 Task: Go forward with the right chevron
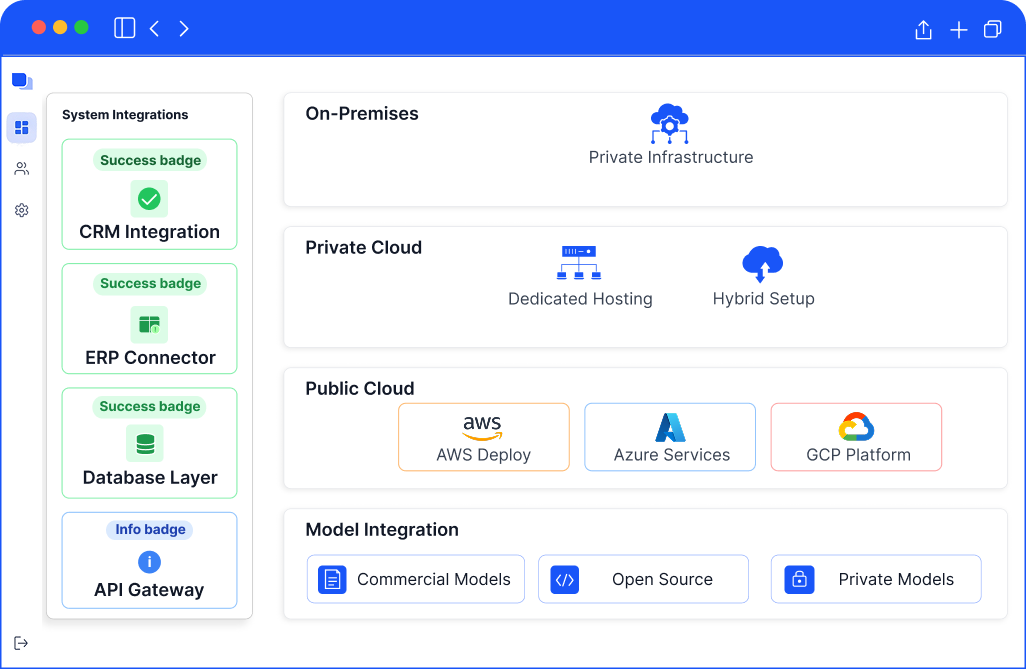click(x=184, y=28)
